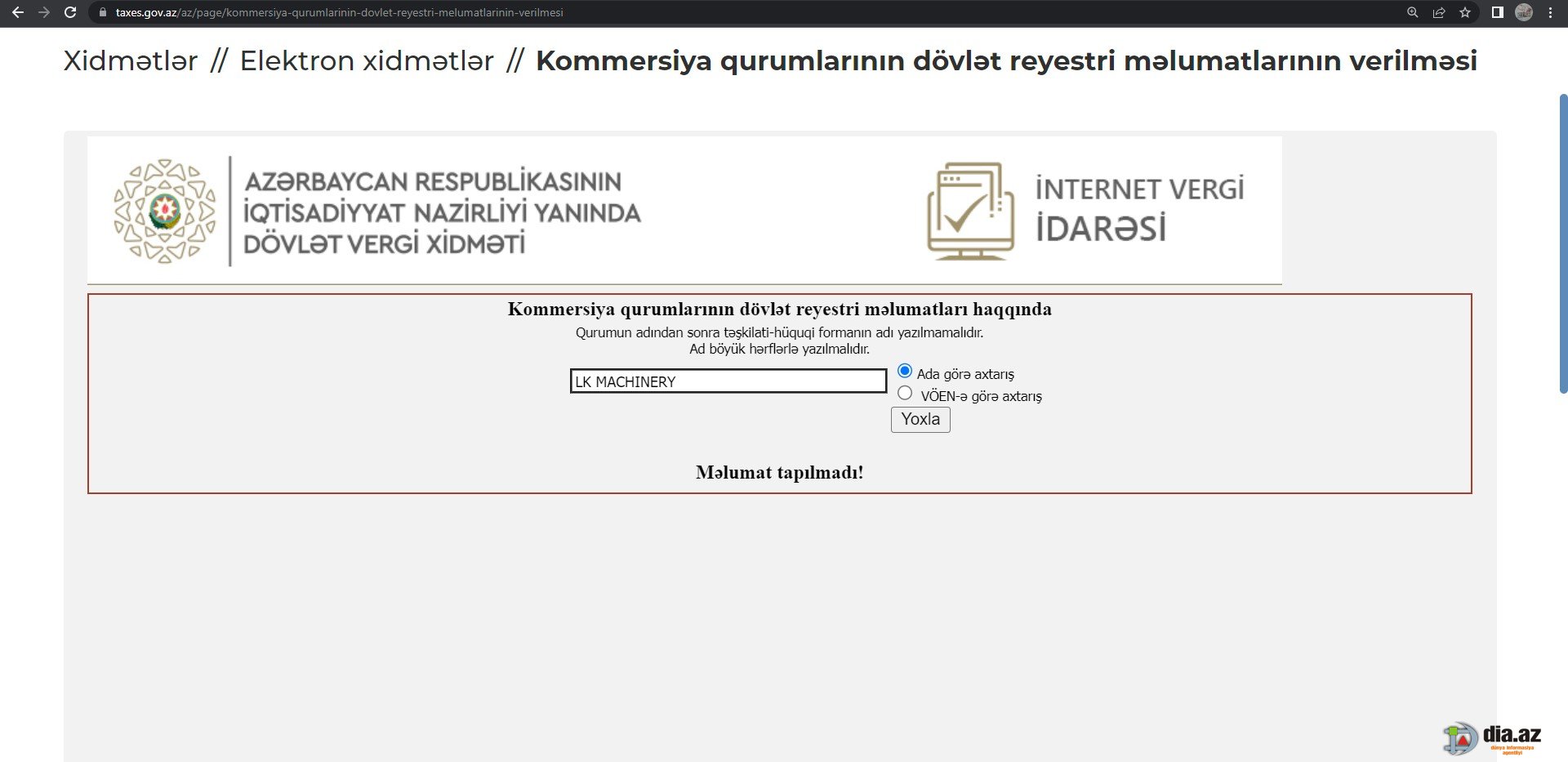Click the 'Məlumat tapılmadı!' result message
Image resolution: width=1568 pixels, height=762 pixels.
pos(780,472)
